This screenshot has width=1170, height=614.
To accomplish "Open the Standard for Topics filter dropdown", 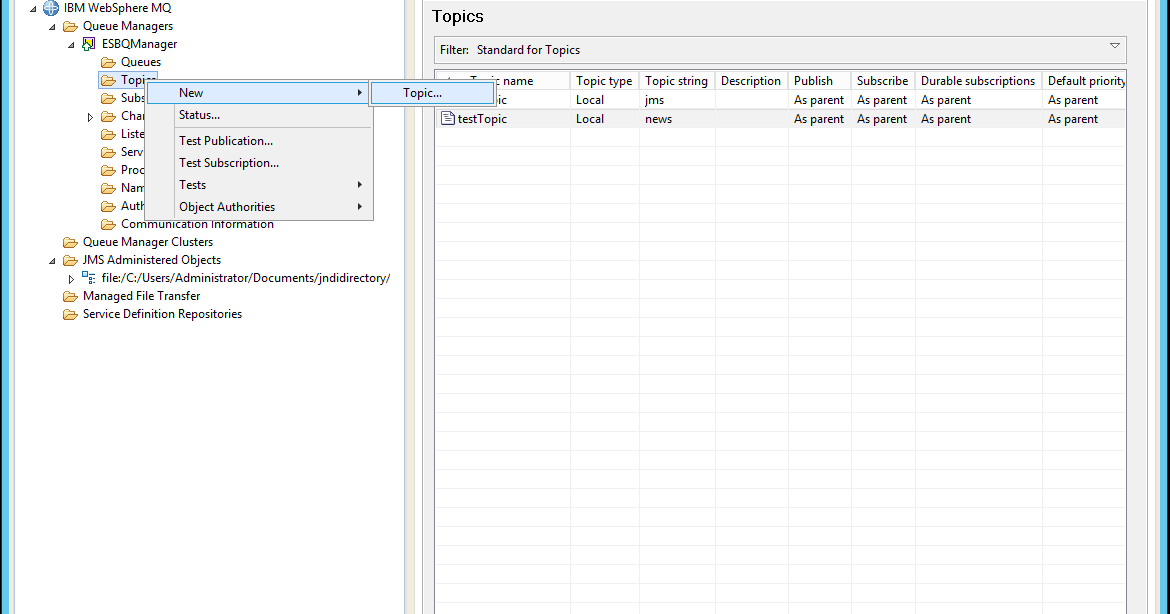I will 1113,48.
